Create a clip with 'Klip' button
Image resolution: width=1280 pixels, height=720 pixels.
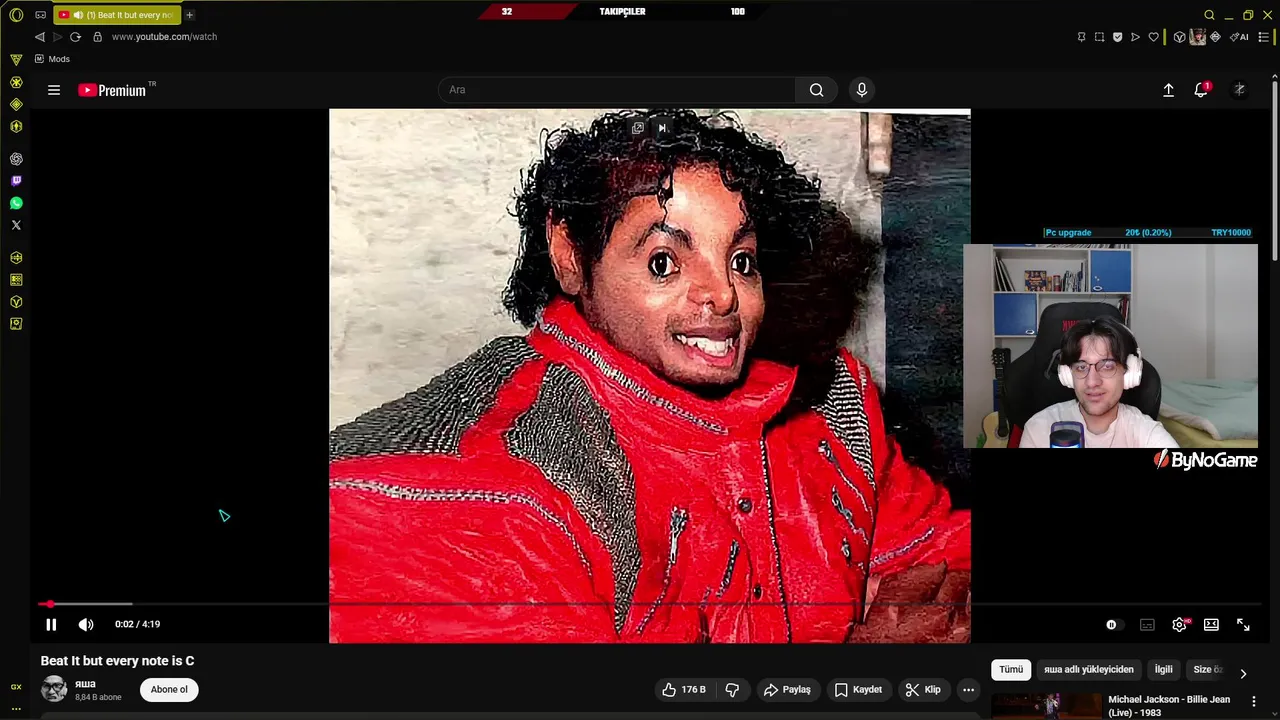[923, 690]
